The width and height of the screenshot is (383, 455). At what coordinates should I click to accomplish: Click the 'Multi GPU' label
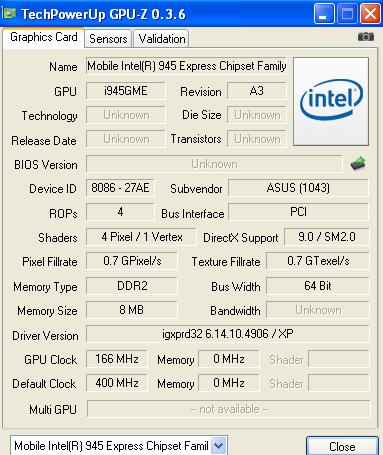(x=53, y=409)
